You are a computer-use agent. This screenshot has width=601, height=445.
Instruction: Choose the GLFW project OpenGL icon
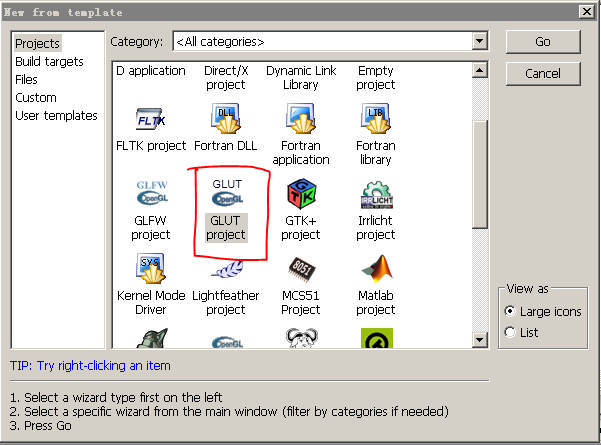[152, 193]
